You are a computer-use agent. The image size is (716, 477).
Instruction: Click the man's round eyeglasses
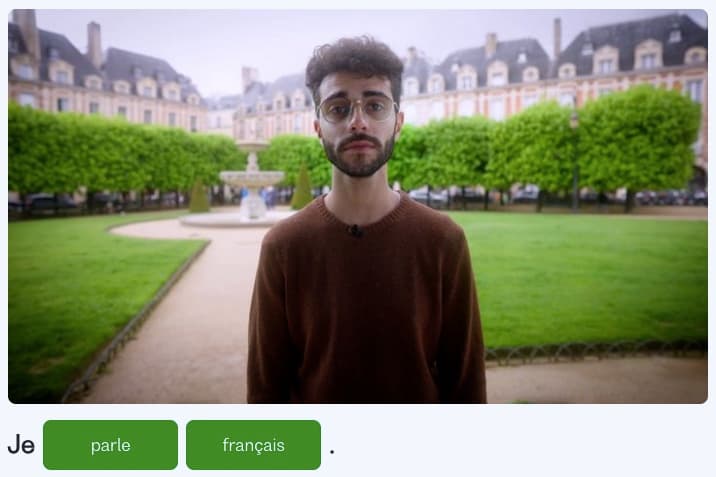point(357,110)
